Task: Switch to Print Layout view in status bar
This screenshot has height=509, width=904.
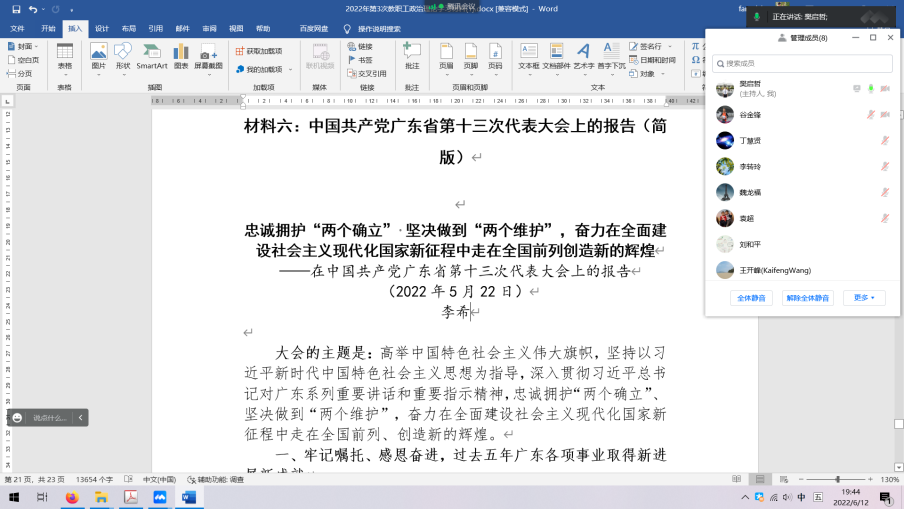Action: pos(760,479)
